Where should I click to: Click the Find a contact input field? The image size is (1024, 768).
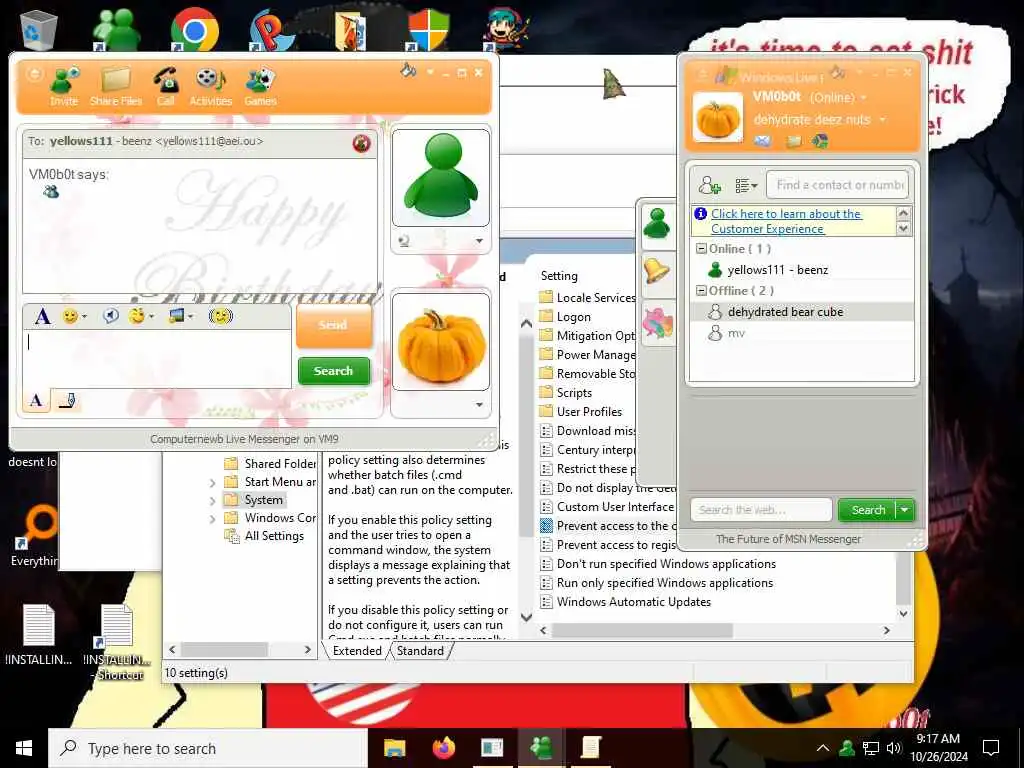point(837,185)
